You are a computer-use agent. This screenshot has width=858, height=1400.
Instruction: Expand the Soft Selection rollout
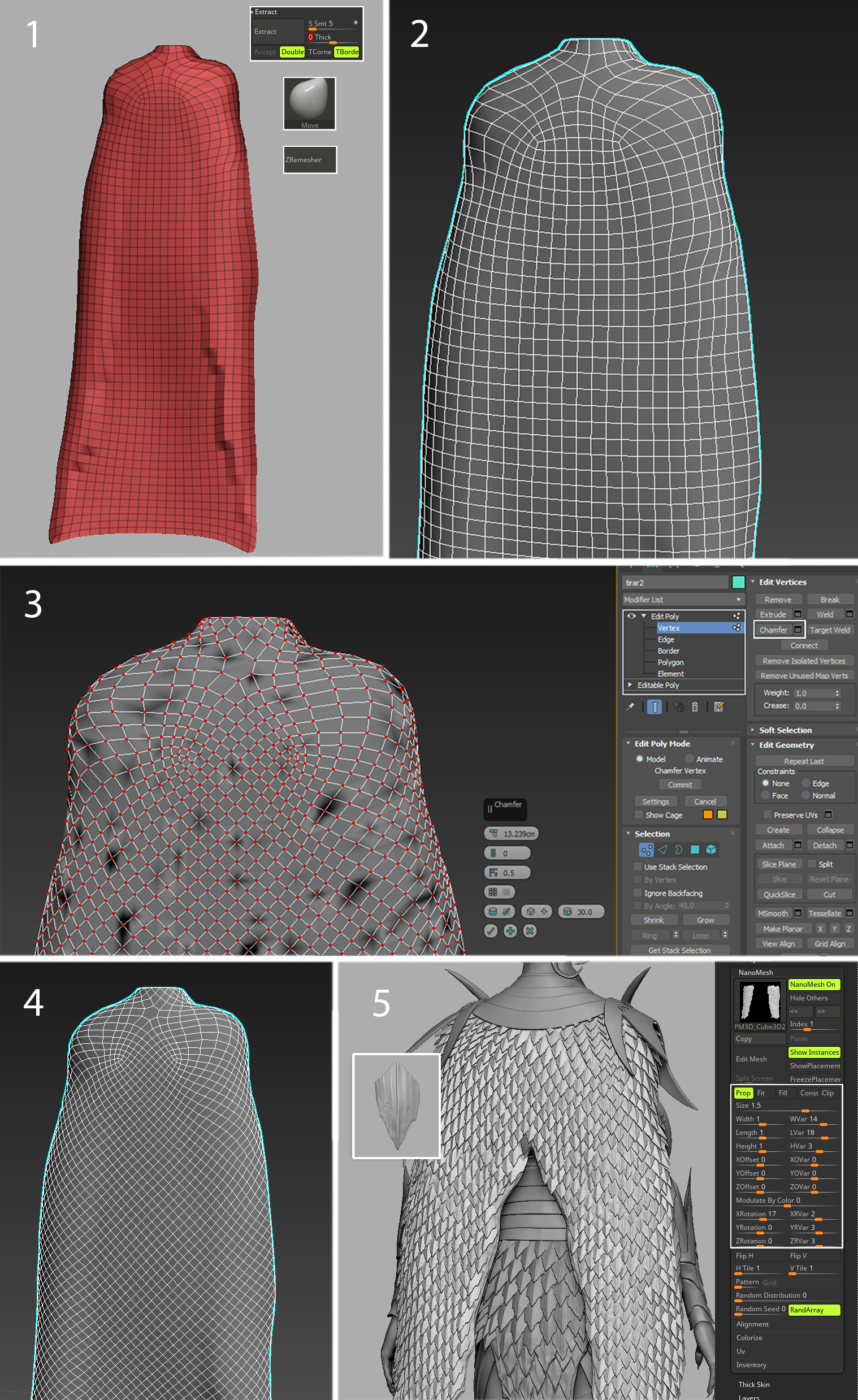point(753,730)
